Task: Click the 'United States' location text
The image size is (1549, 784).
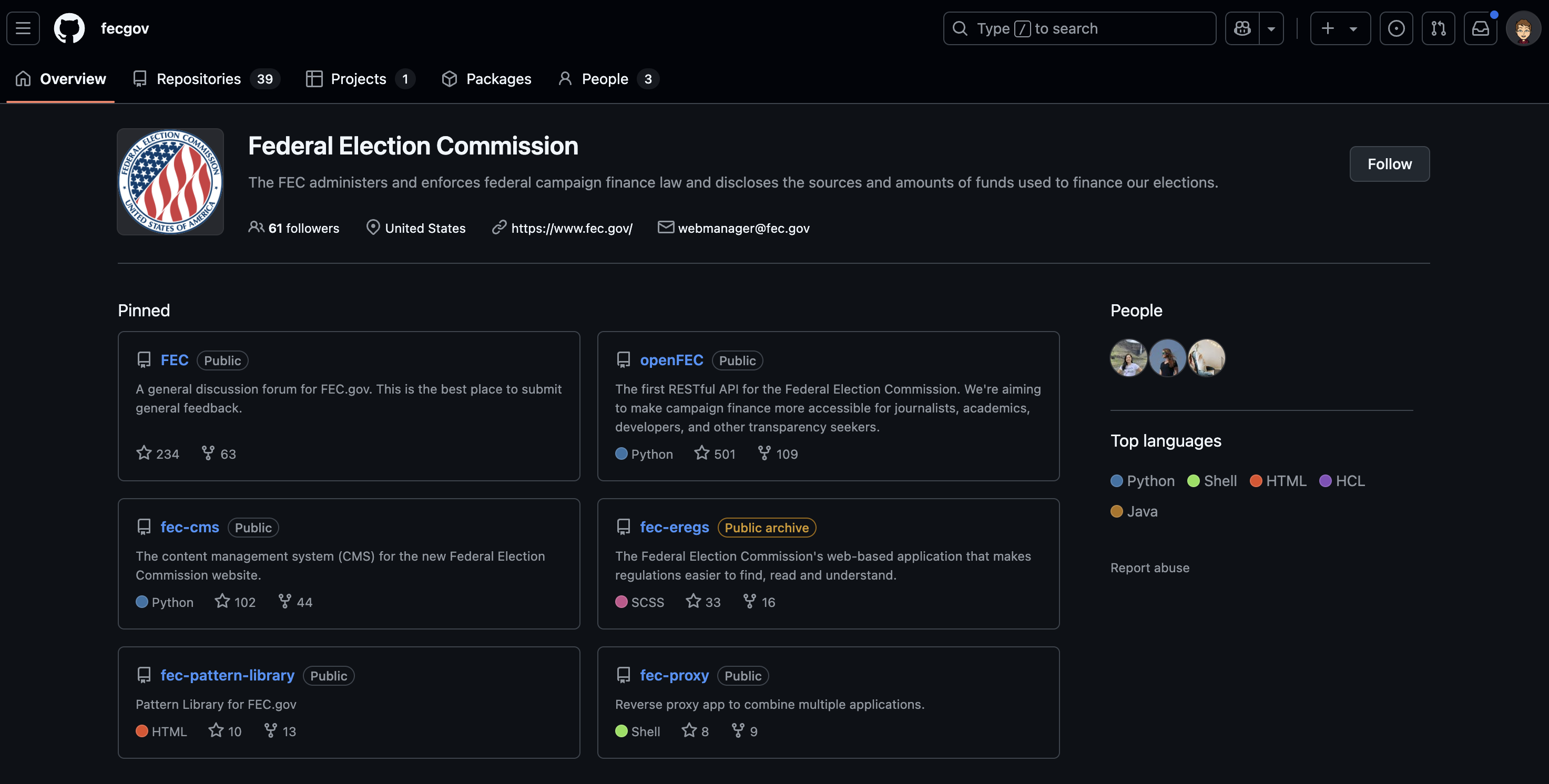Action: (x=425, y=228)
